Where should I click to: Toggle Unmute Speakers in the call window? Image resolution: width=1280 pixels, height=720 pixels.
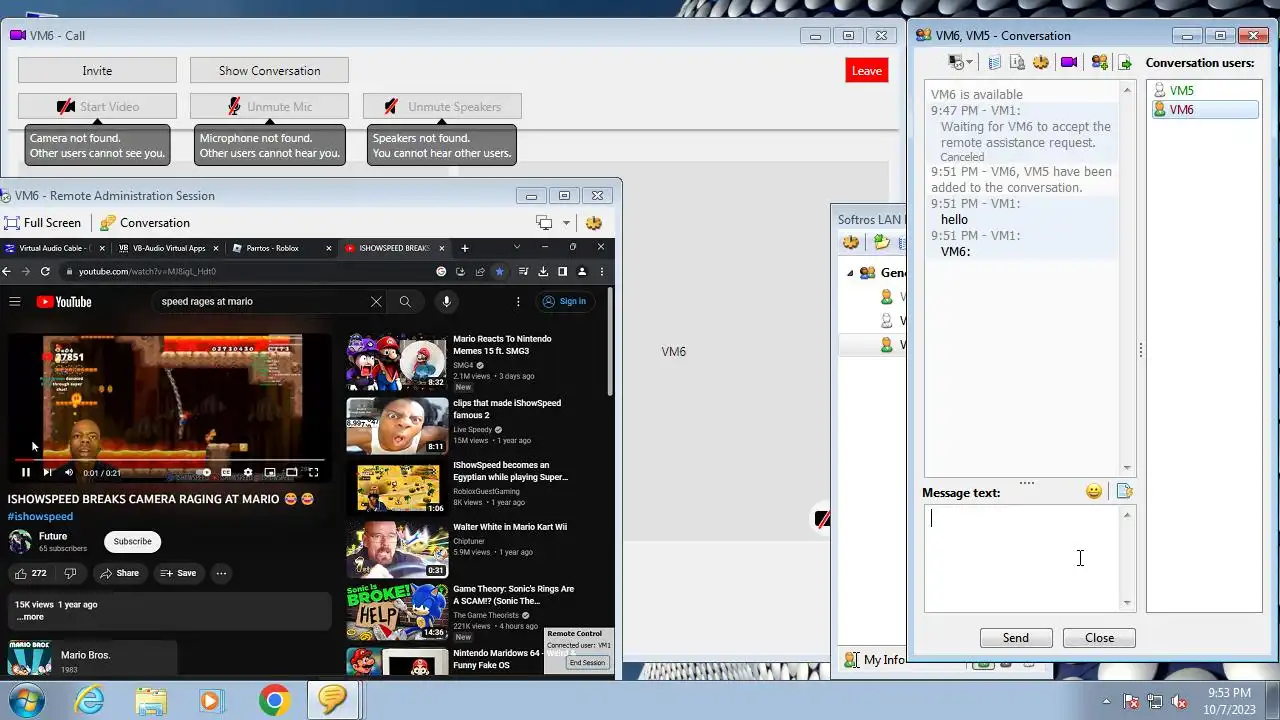(441, 106)
